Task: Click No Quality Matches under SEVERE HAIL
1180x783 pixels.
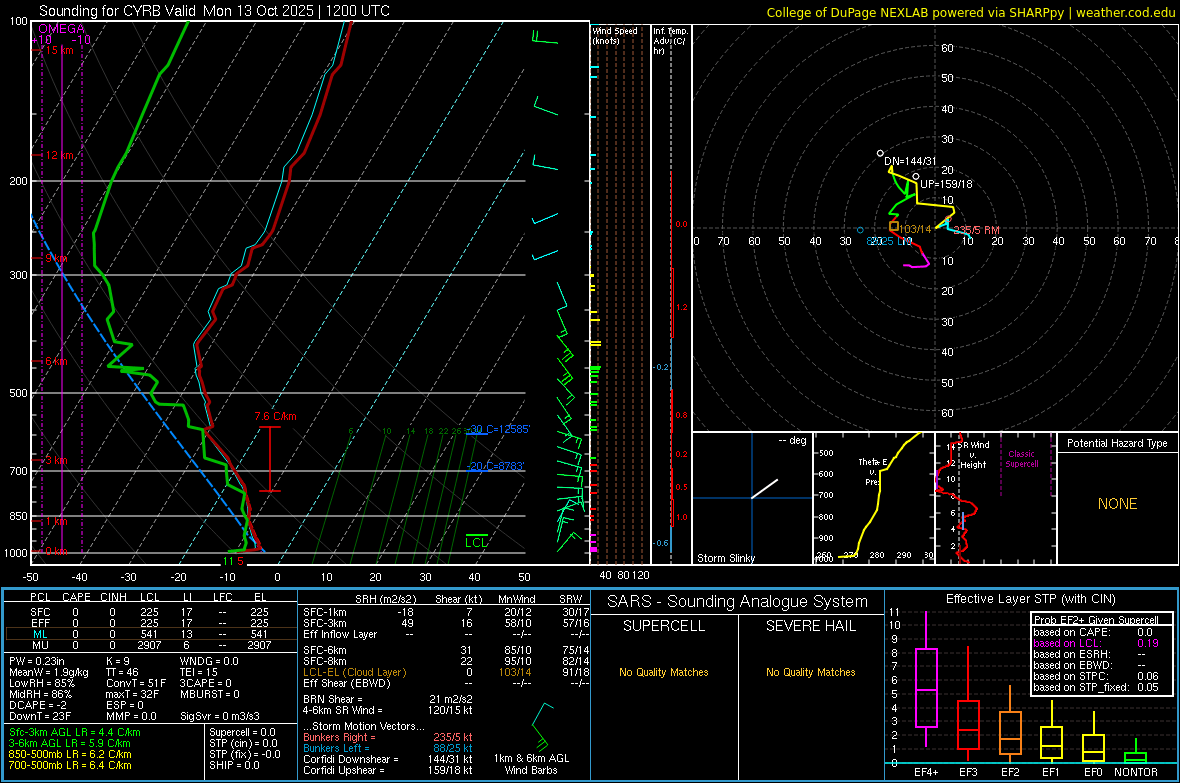Action: [x=810, y=672]
